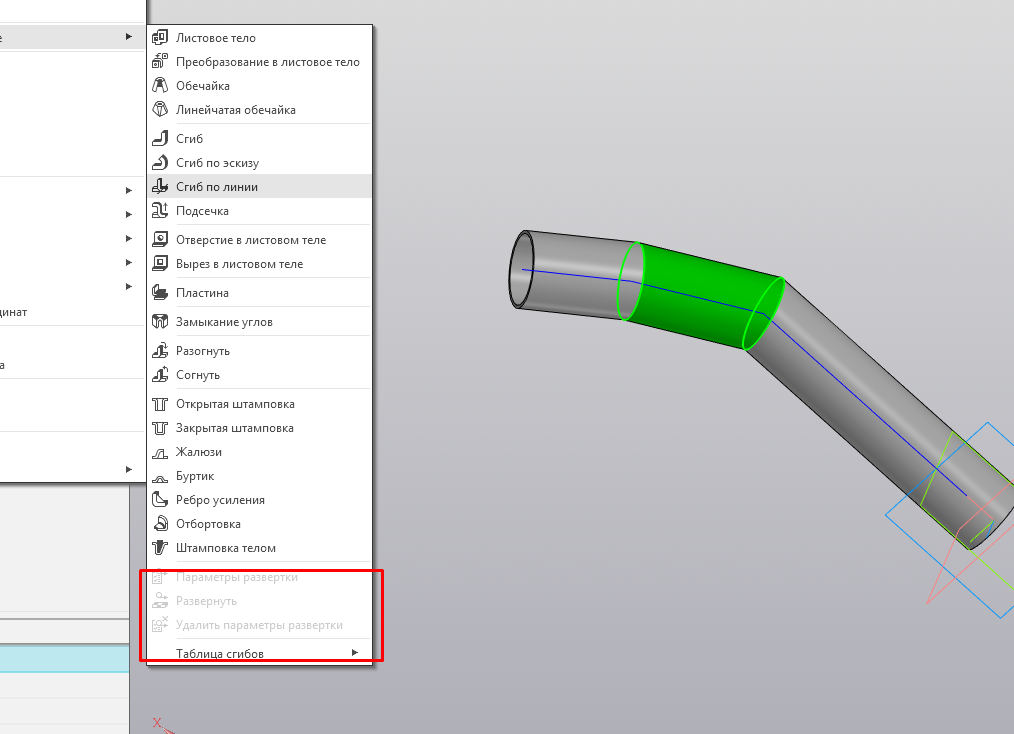Click the Разогнуть icon
Viewport: 1014px width, 734px height.
160,351
